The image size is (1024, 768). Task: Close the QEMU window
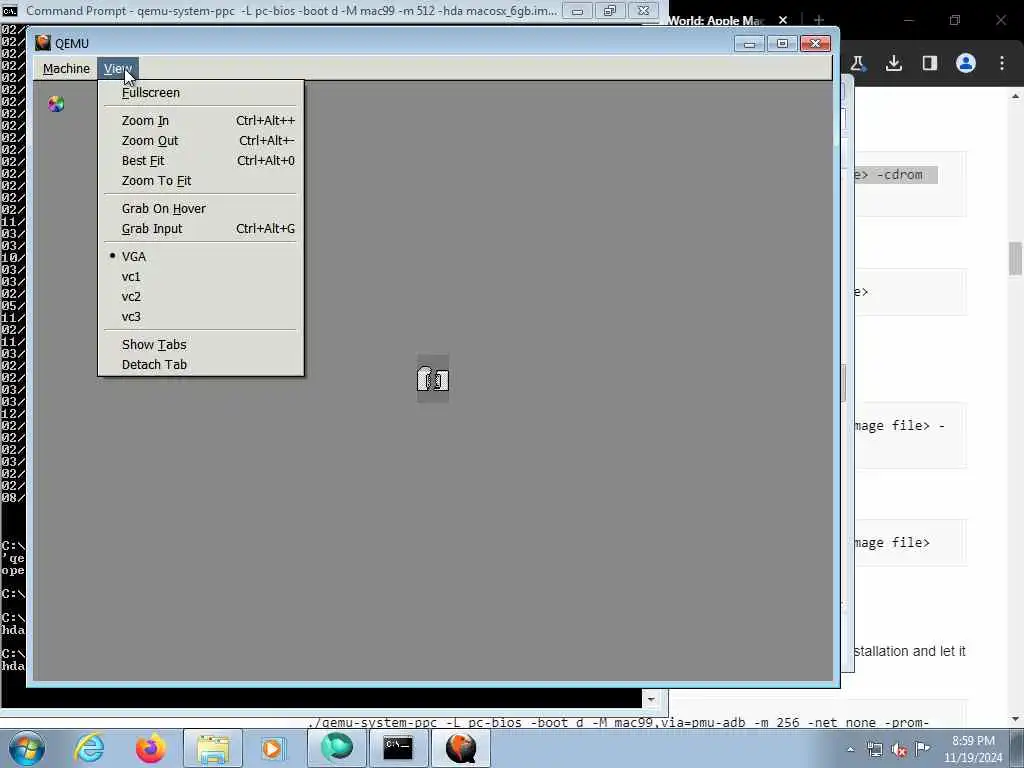pos(816,44)
